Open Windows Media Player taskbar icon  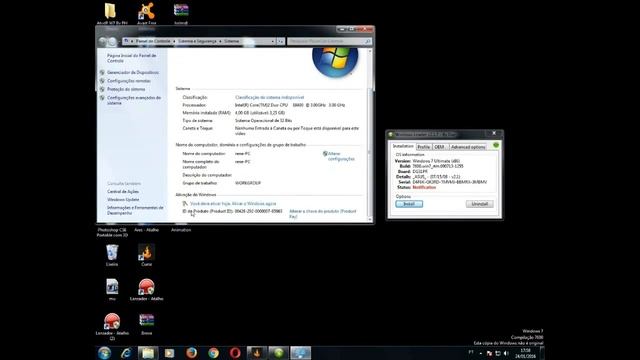click(x=169, y=353)
